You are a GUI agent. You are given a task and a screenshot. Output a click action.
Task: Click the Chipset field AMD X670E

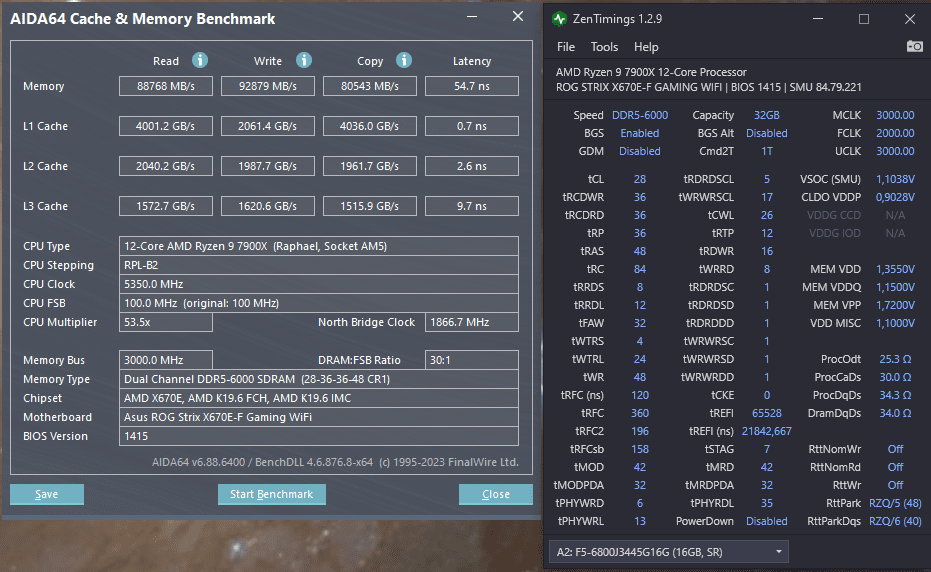319,398
